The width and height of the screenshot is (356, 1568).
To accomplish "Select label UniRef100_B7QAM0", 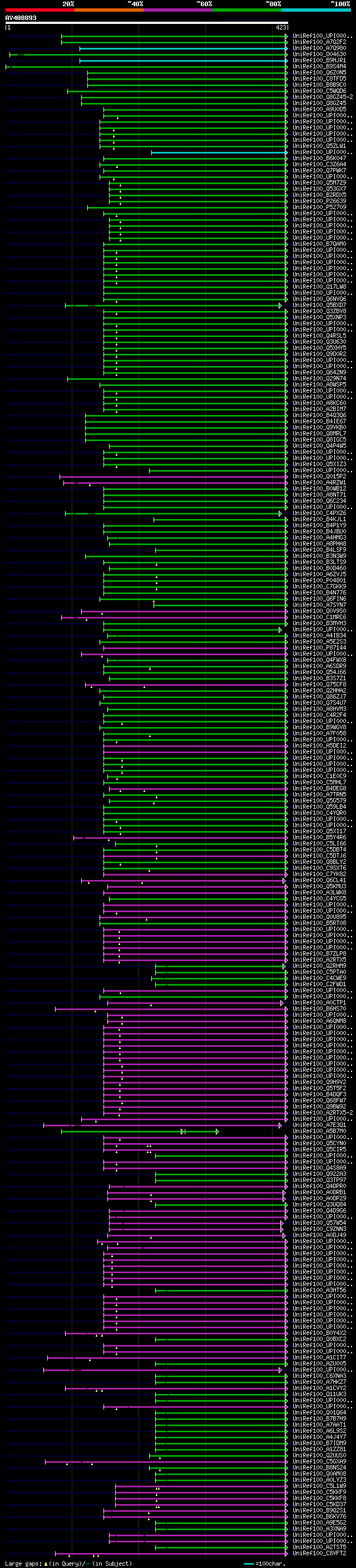I will tap(319, 244).
